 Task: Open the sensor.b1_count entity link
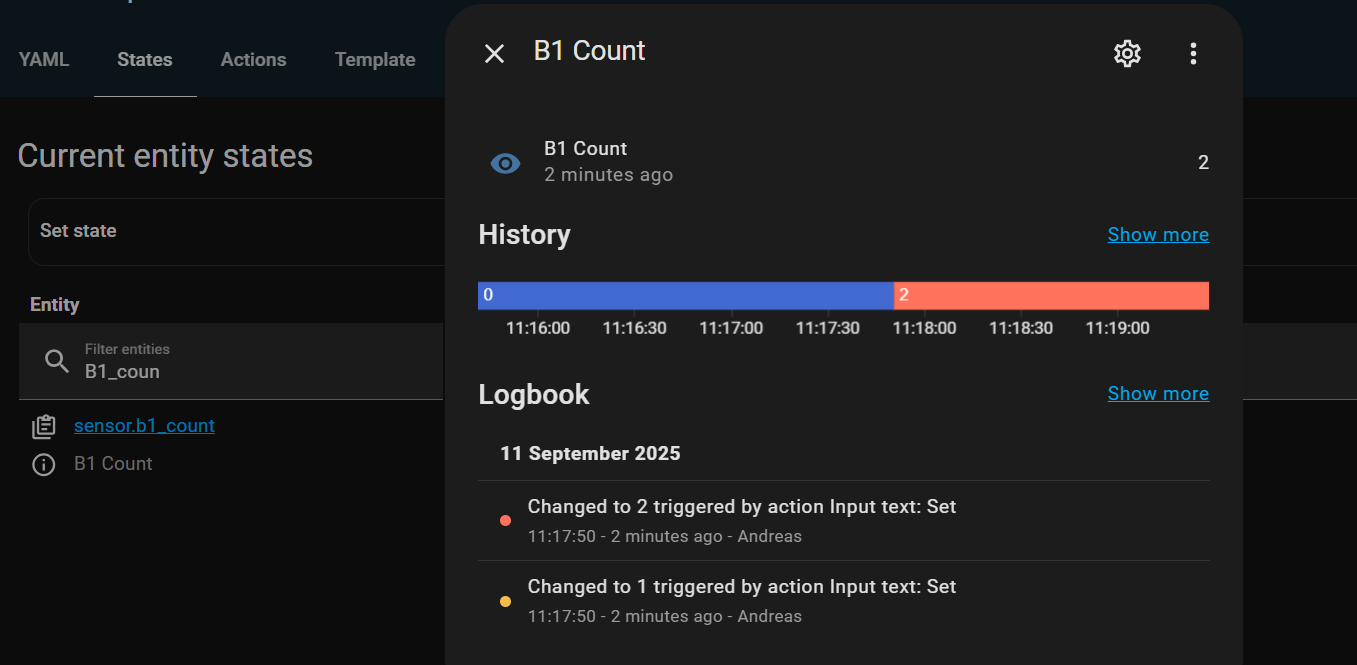pyautogui.click(x=144, y=426)
